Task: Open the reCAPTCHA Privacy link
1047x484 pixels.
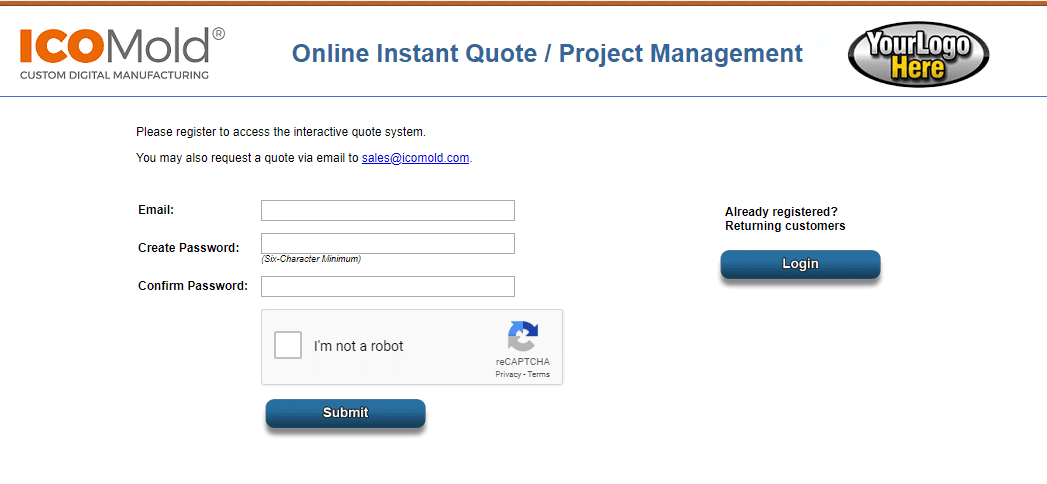Action: click(508, 375)
